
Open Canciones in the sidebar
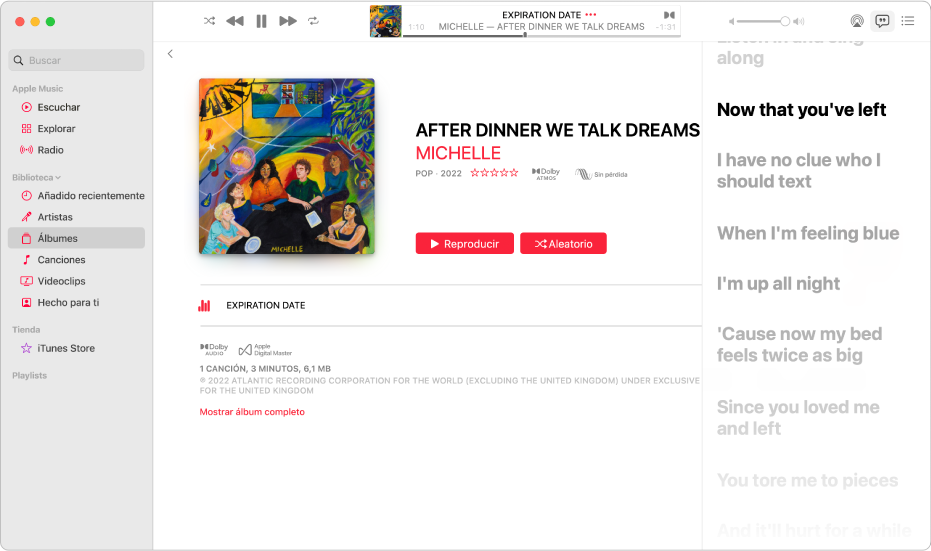point(76,259)
